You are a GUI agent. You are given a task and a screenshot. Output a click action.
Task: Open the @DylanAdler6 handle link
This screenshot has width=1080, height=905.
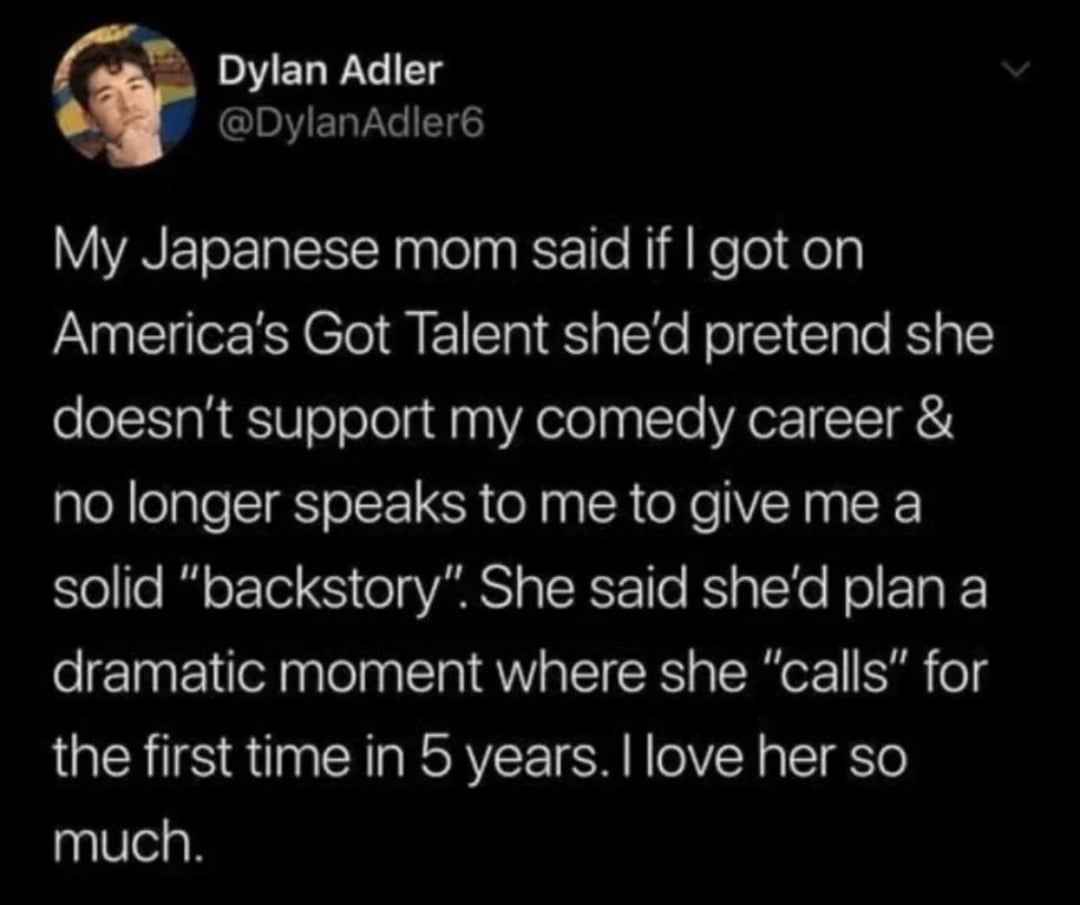[x=349, y=125]
